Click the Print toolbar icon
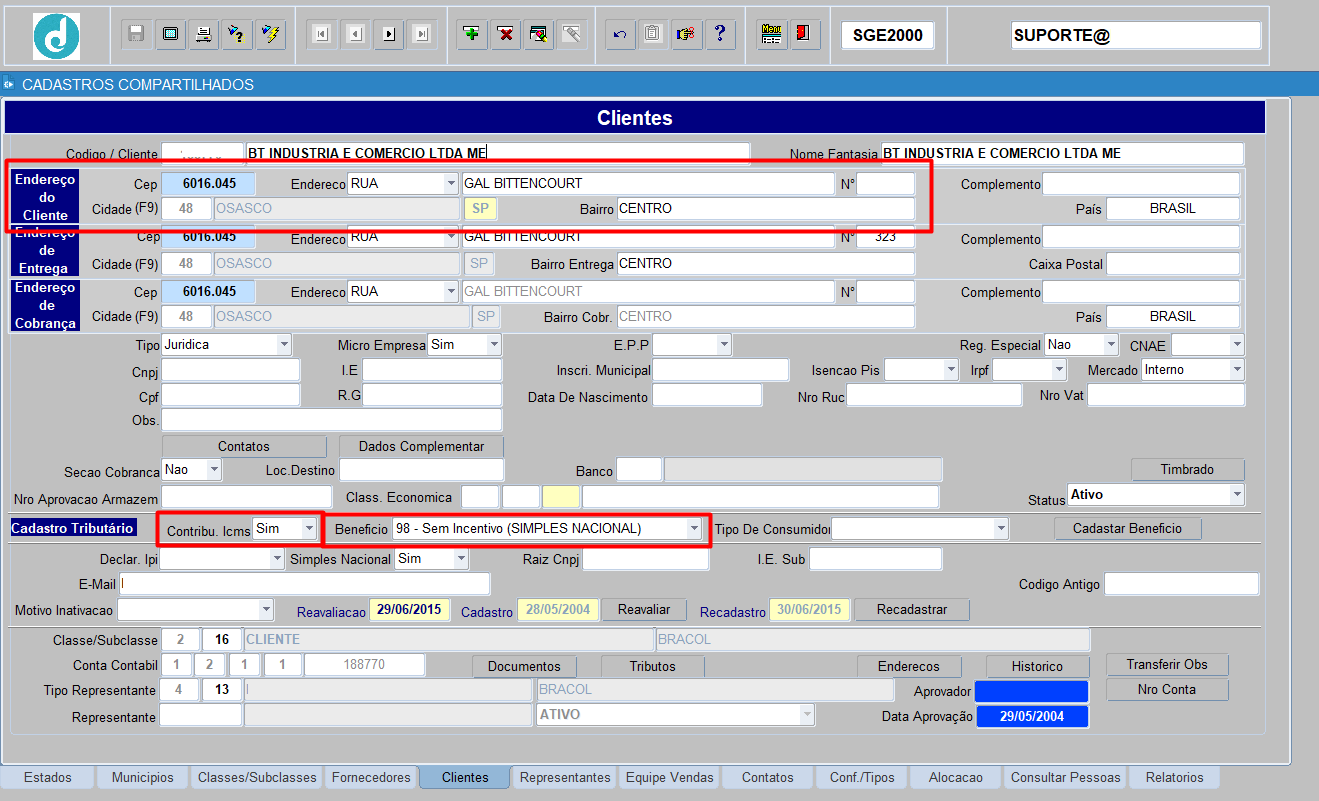 coord(203,34)
